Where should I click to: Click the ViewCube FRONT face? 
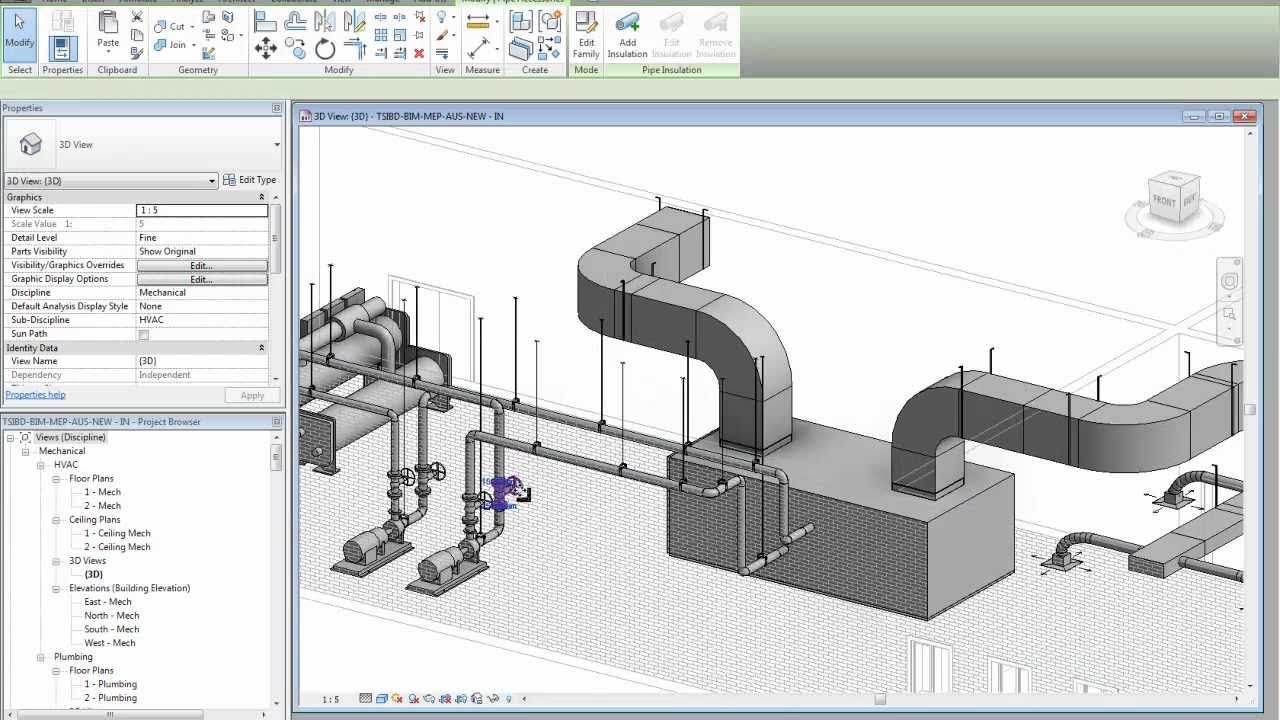coord(1164,200)
